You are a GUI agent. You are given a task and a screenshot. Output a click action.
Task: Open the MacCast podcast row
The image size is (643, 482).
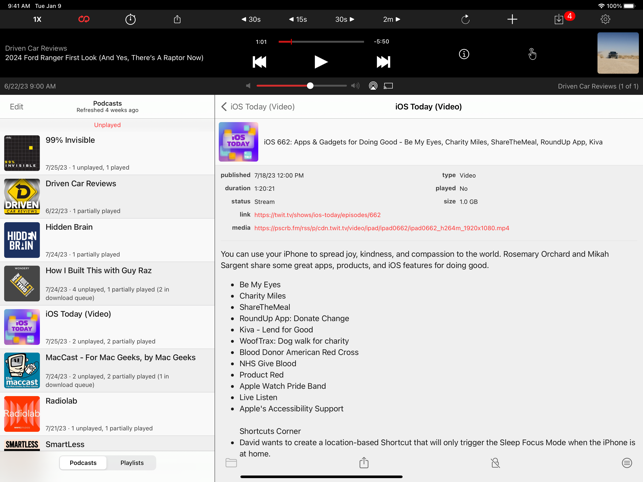point(107,370)
